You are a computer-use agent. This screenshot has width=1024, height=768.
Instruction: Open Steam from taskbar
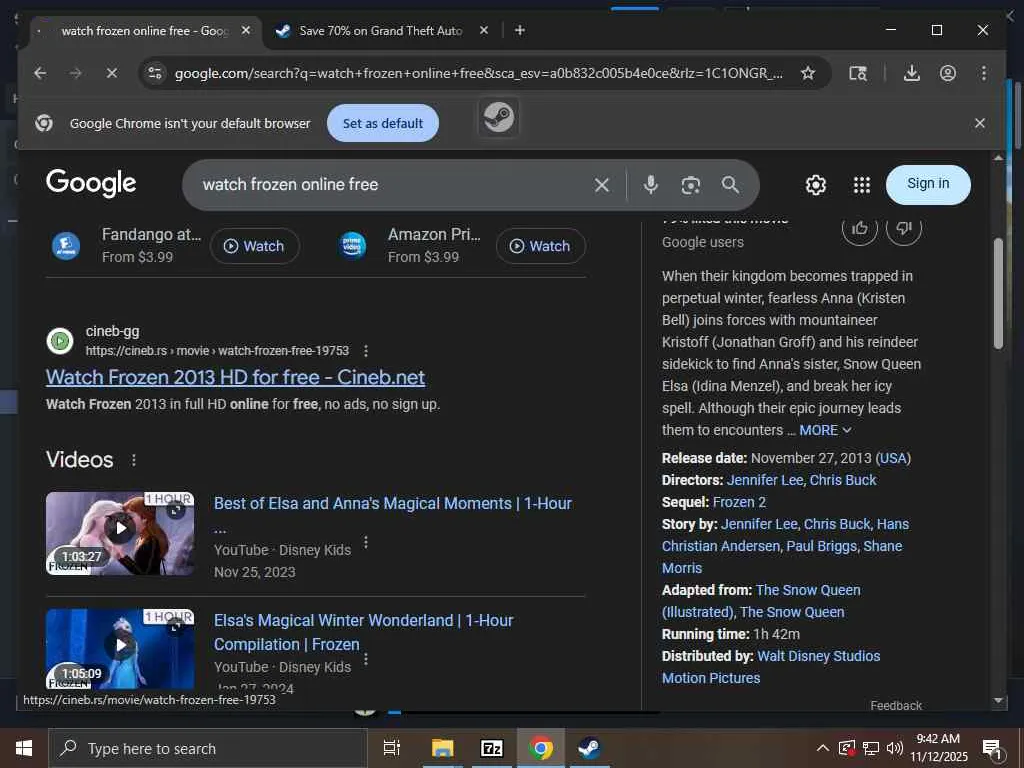589,748
